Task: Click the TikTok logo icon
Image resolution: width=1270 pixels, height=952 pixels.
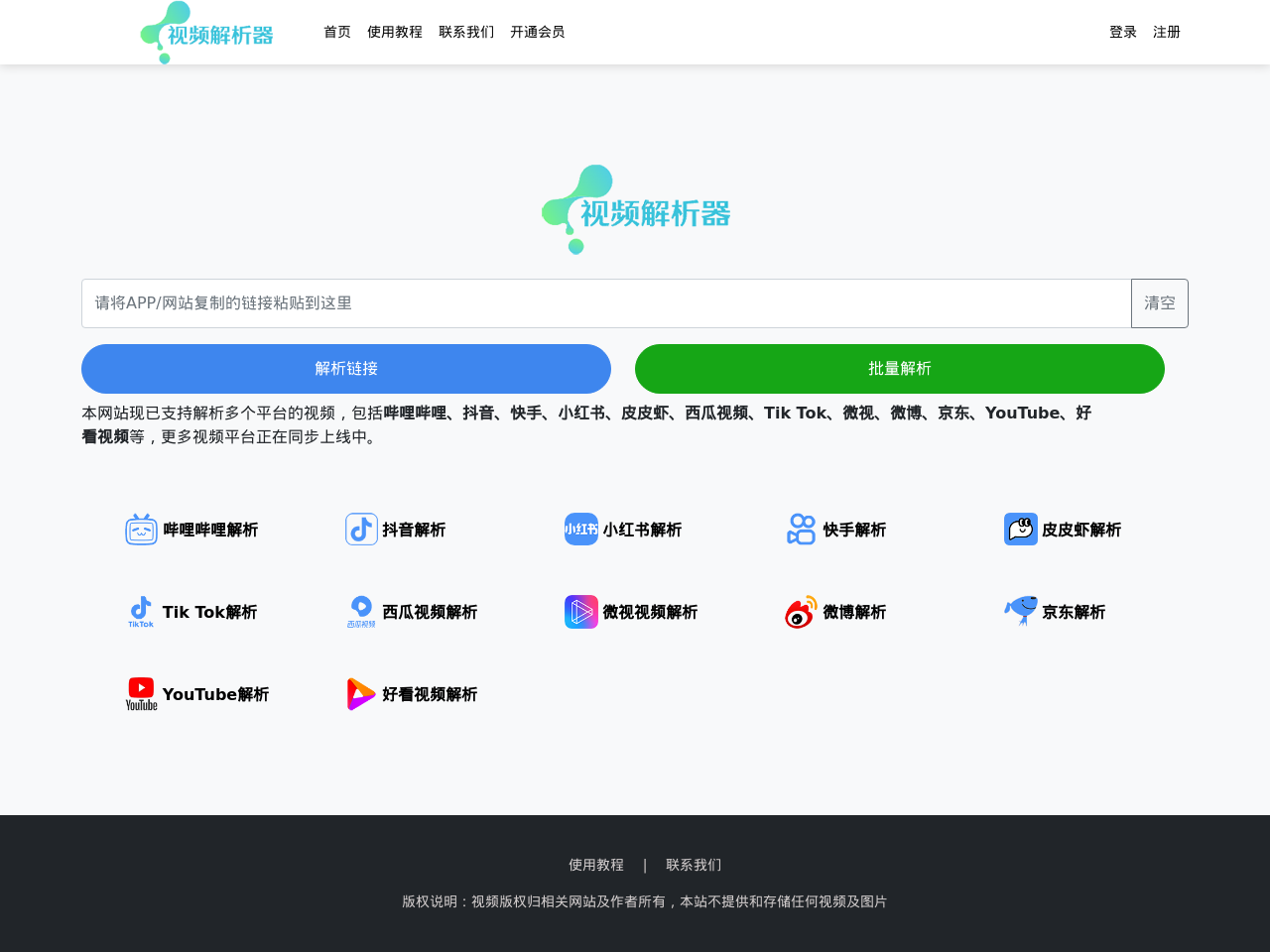Action: [142, 612]
